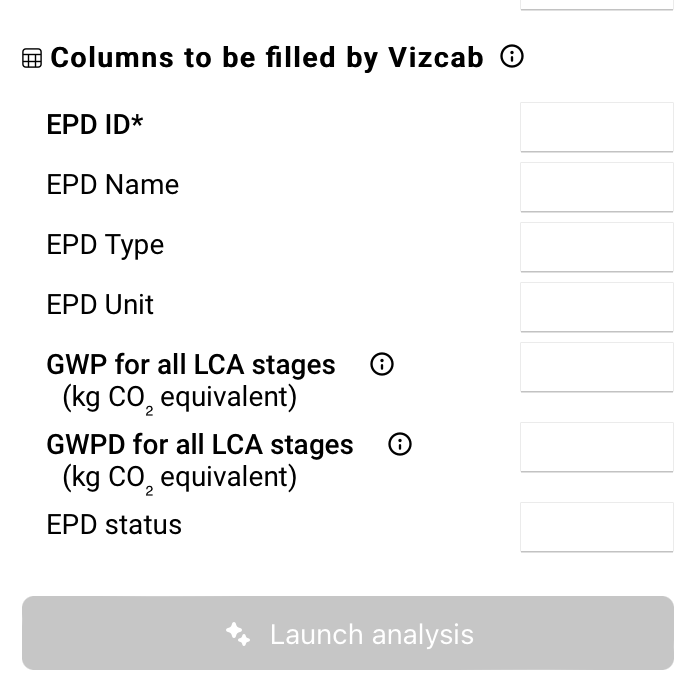Select the EPD status input box
Image resolution: width=698 pixels, height=684 pixels.
pyautogui.click(x=596, y=527)
